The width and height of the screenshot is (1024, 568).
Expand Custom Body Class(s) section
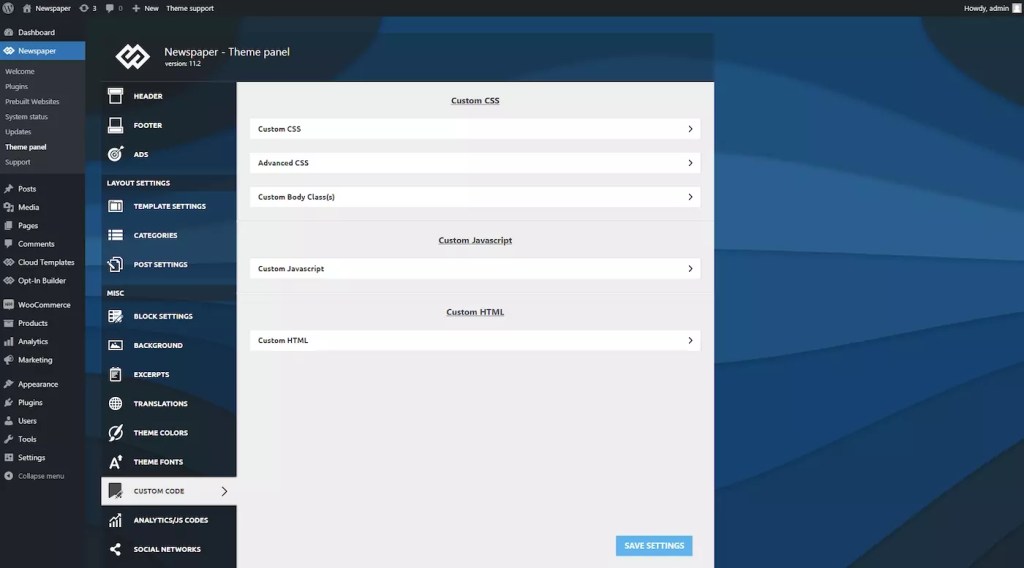coord(475,197)
